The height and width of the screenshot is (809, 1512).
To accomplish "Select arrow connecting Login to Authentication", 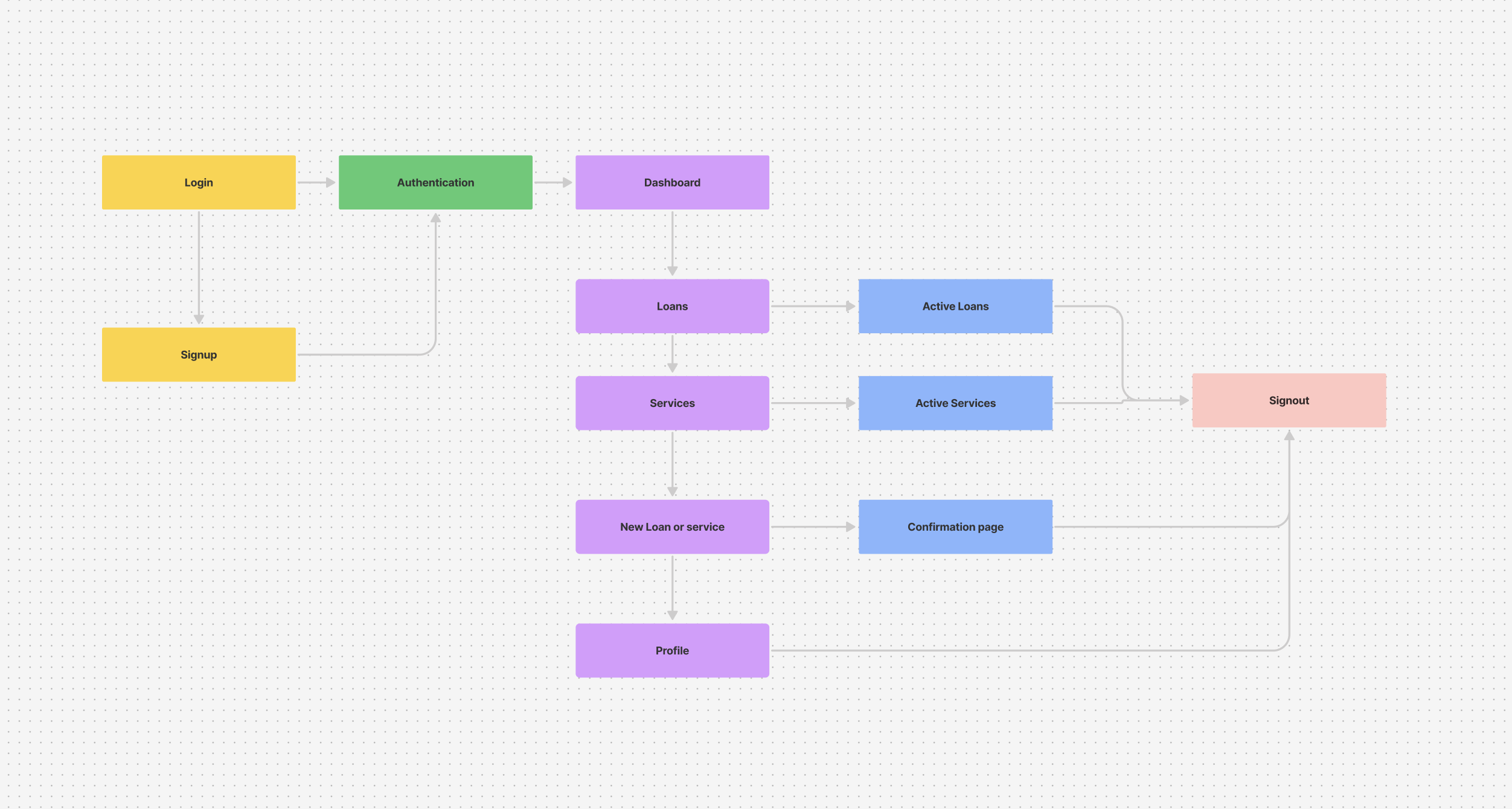I will click(x=315, y=182).
